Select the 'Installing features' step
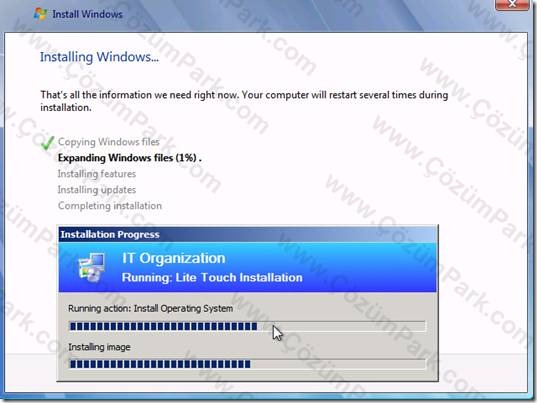This screenshot has height=403, width=537. (97, 174)
